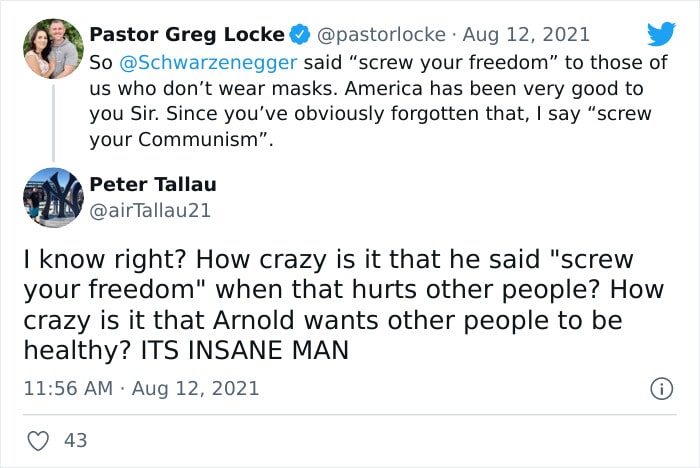Click the 'ITS INSANE MAN' text
The width and height of the screenshot is (700, 468).
[245, 350]
